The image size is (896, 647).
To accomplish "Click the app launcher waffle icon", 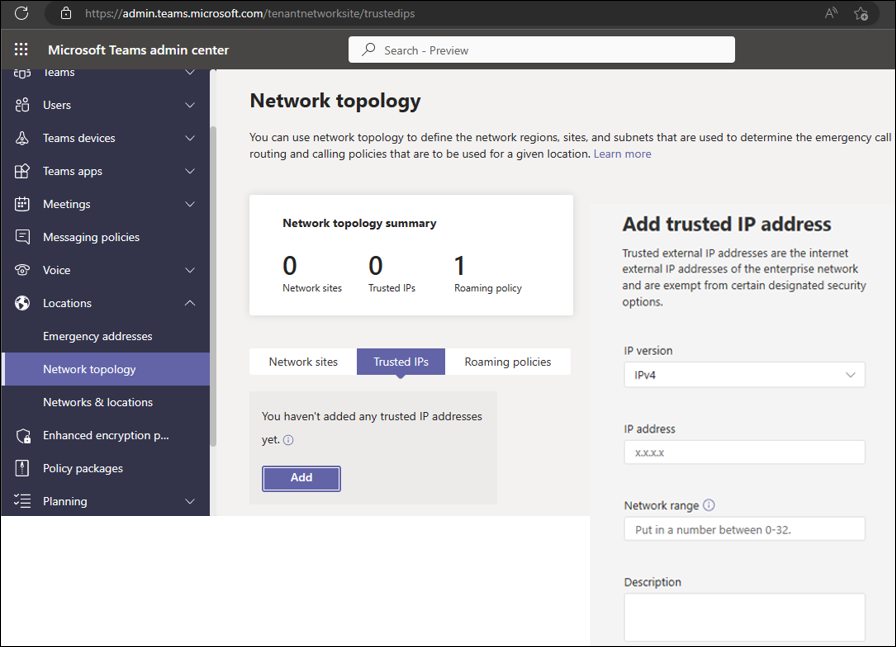I will (x=19, y=49).
